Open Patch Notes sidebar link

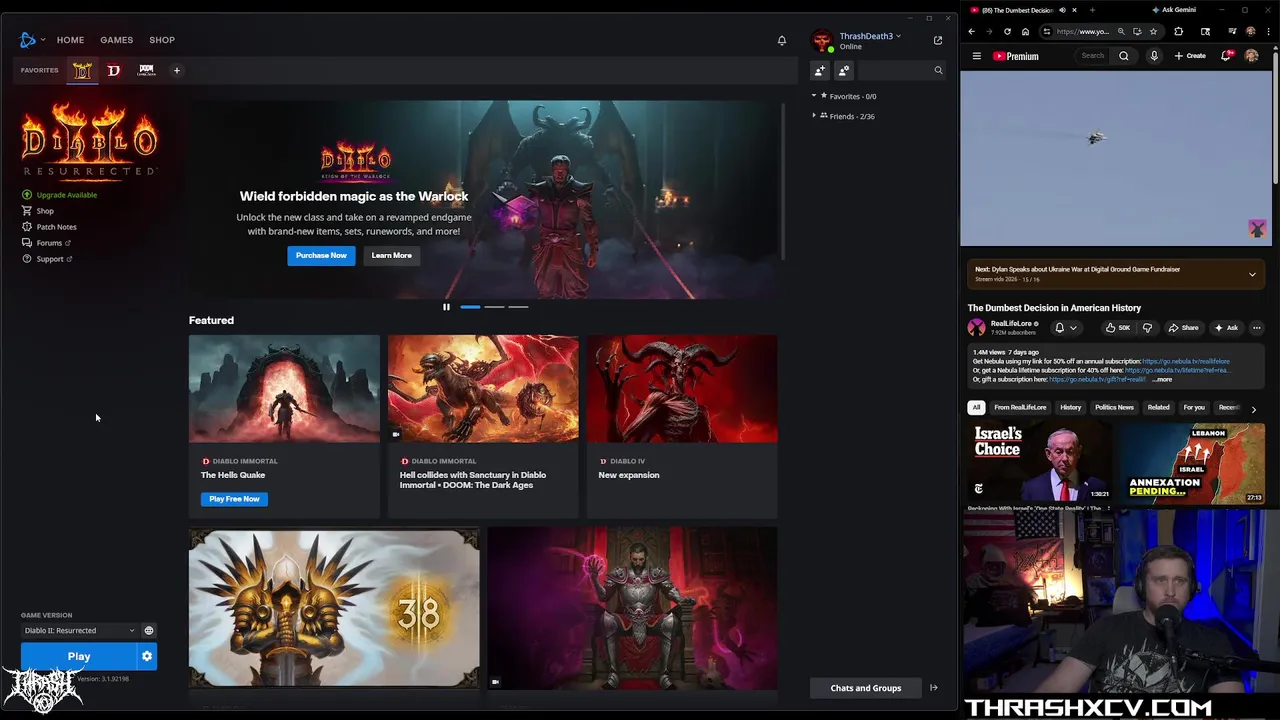tap(49, 227)
